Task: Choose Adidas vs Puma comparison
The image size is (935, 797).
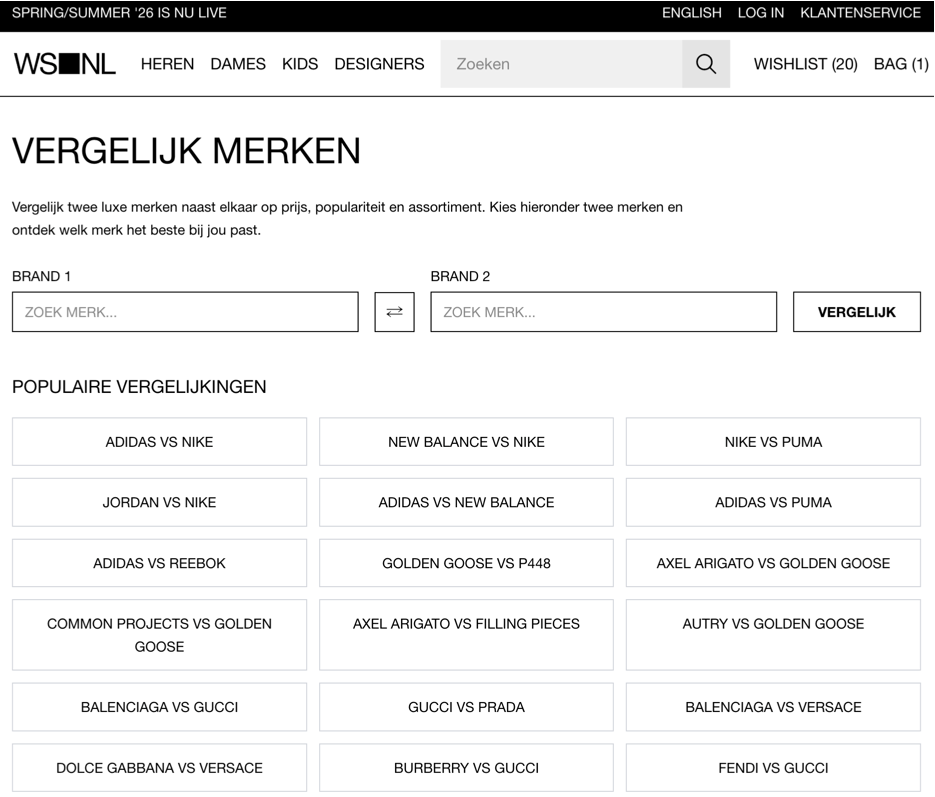Action: point(773,503)
